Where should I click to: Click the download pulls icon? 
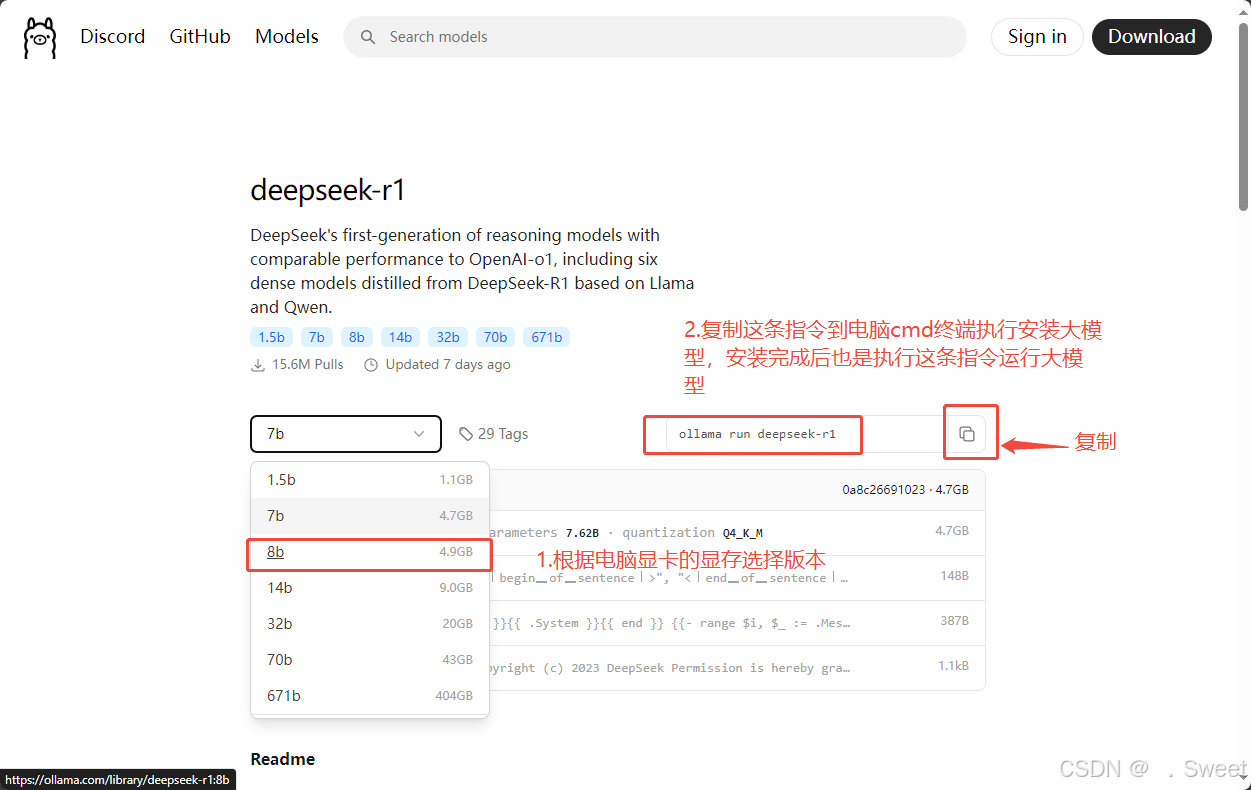258,365
